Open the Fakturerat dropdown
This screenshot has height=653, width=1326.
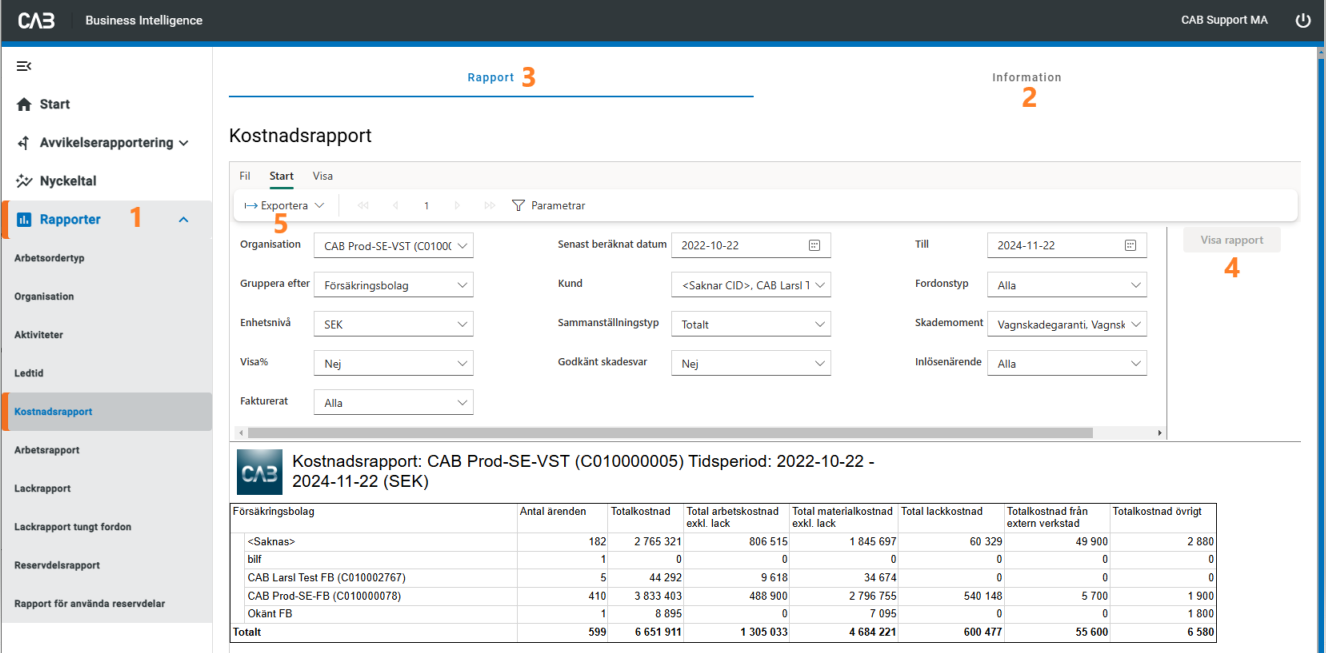[x=394, y=402]
